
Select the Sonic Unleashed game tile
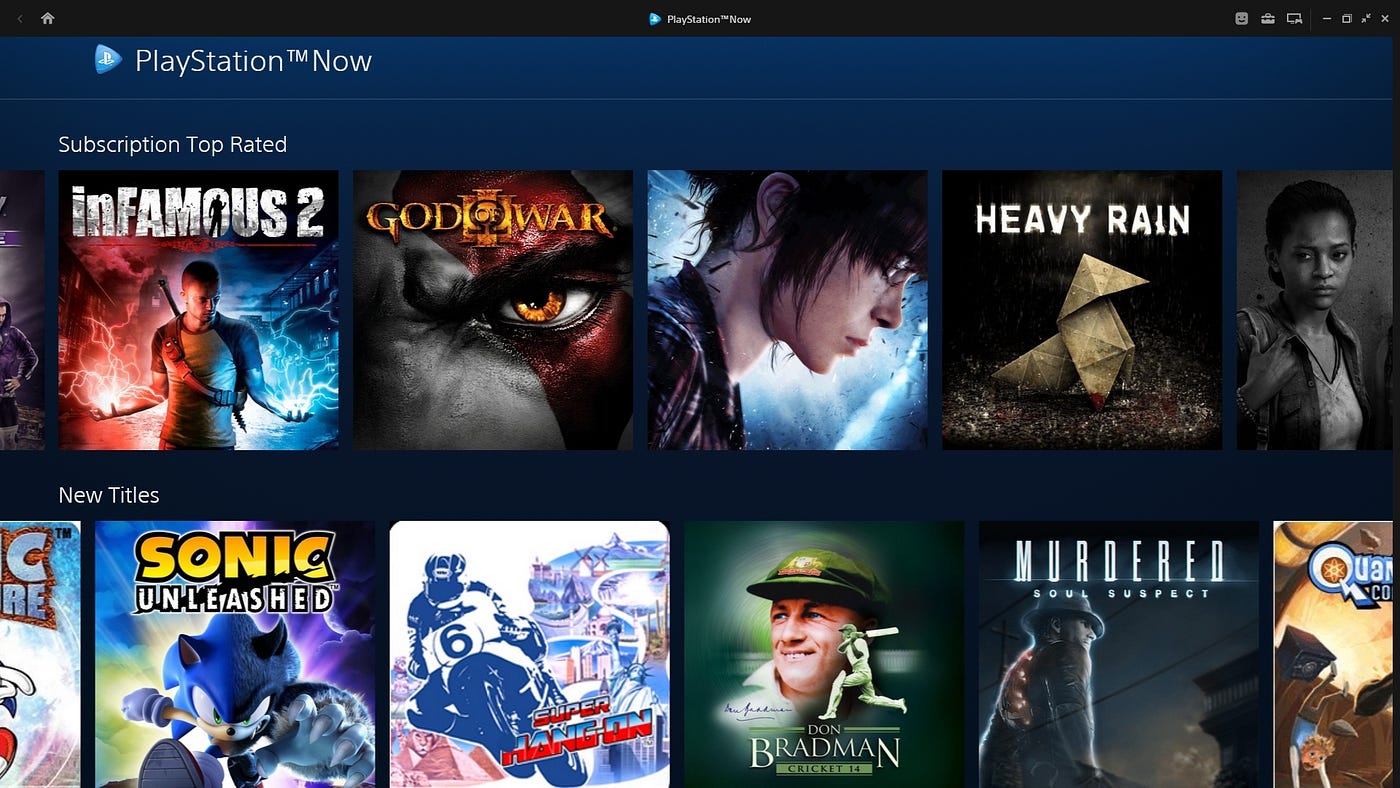point(235,654)
